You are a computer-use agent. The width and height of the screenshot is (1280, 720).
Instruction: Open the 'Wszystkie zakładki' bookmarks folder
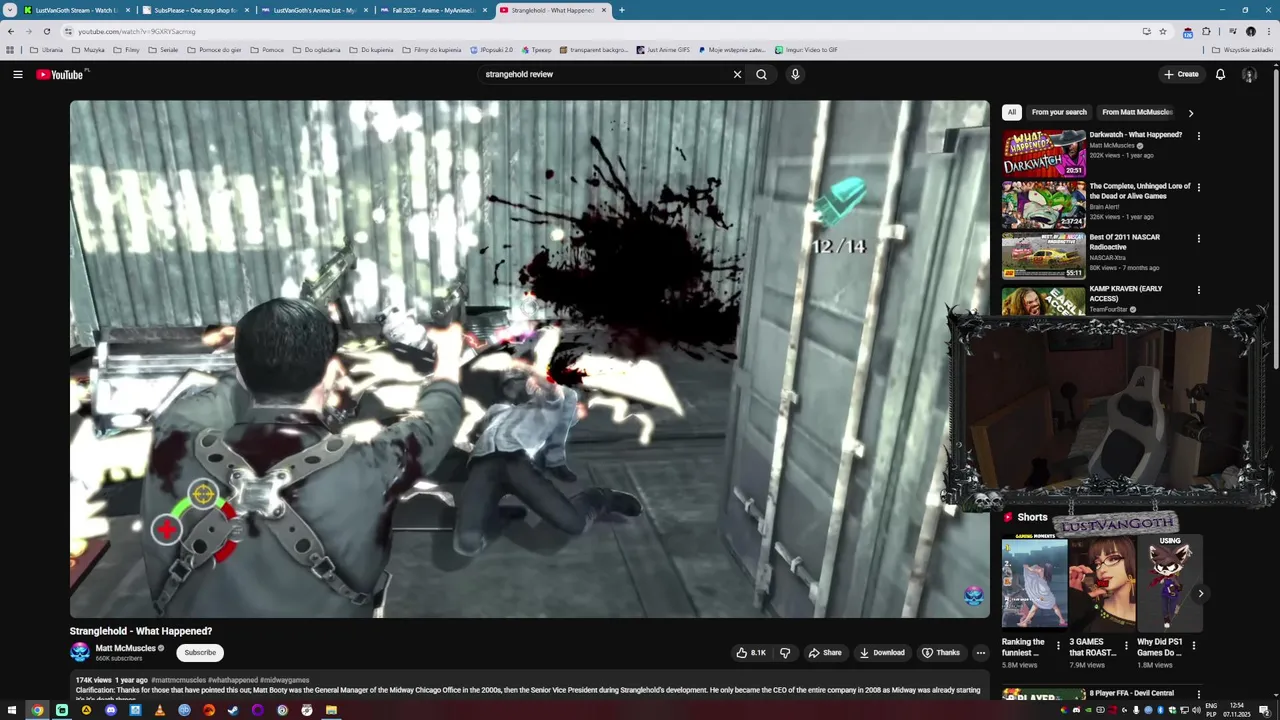click(1242, 49)
